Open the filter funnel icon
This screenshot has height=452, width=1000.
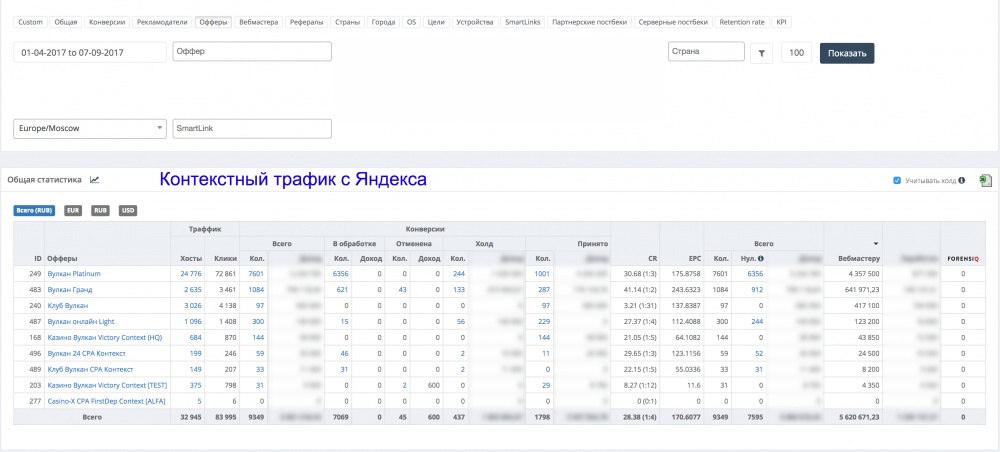[761, 53]
